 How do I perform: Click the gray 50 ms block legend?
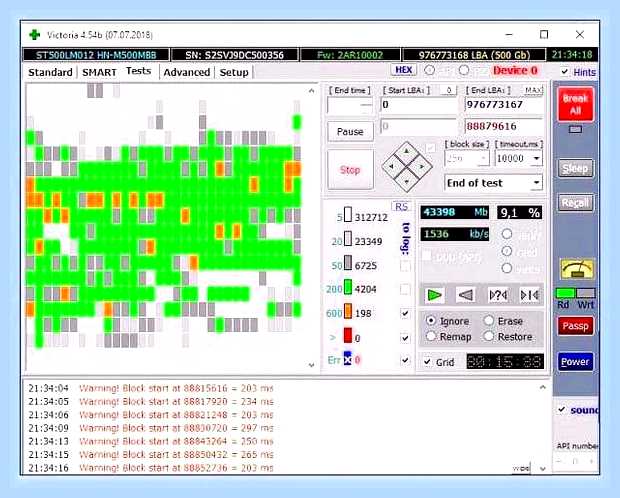click(348, 263)
